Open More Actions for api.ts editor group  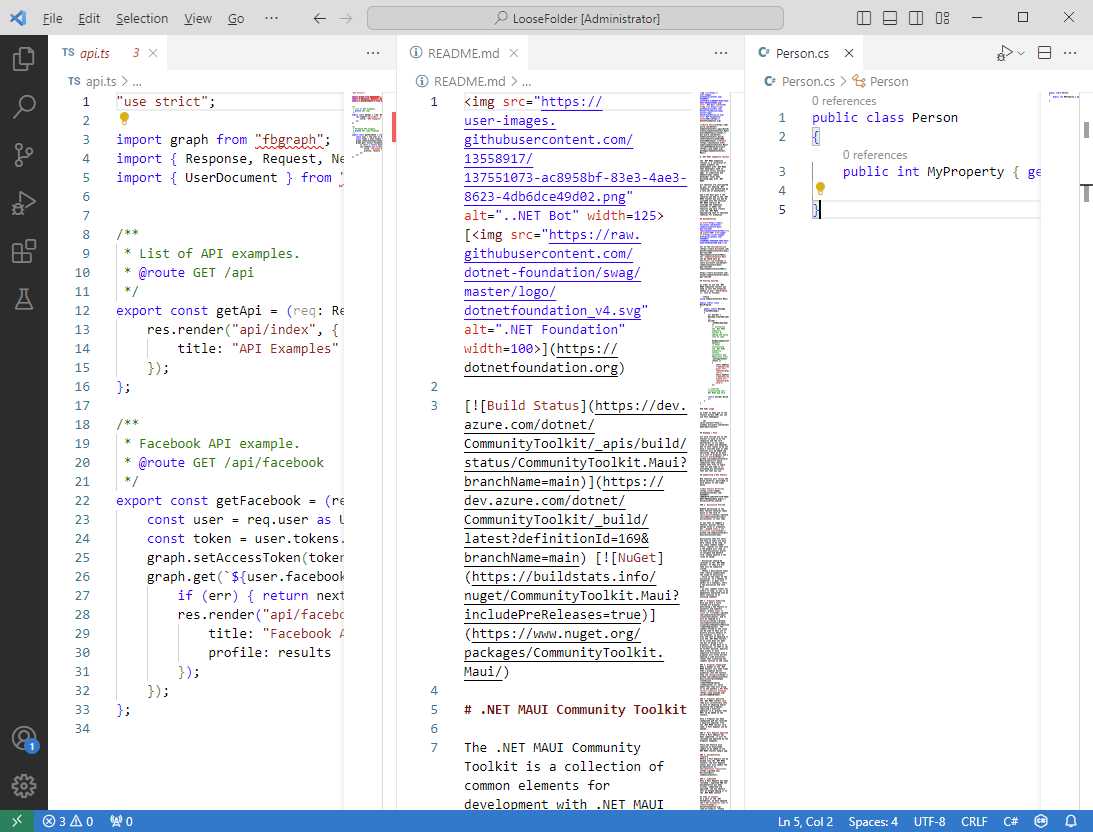tap(373, 53)
